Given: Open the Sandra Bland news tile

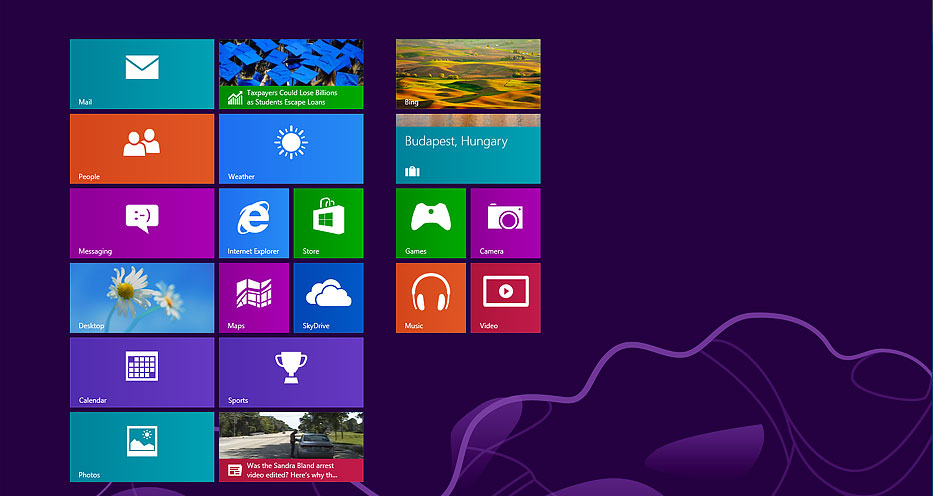Looking at the screenshot, I should [x=291, y=447].
